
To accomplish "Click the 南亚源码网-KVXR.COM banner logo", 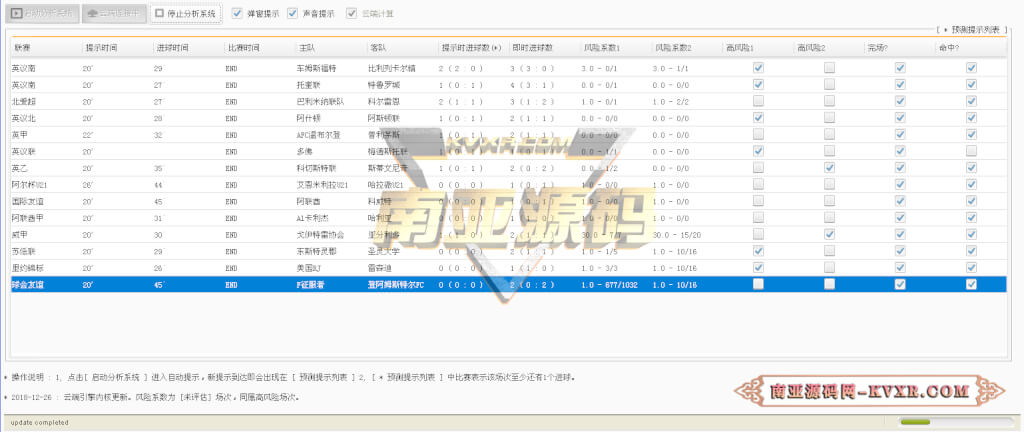I will pos(870,391).
